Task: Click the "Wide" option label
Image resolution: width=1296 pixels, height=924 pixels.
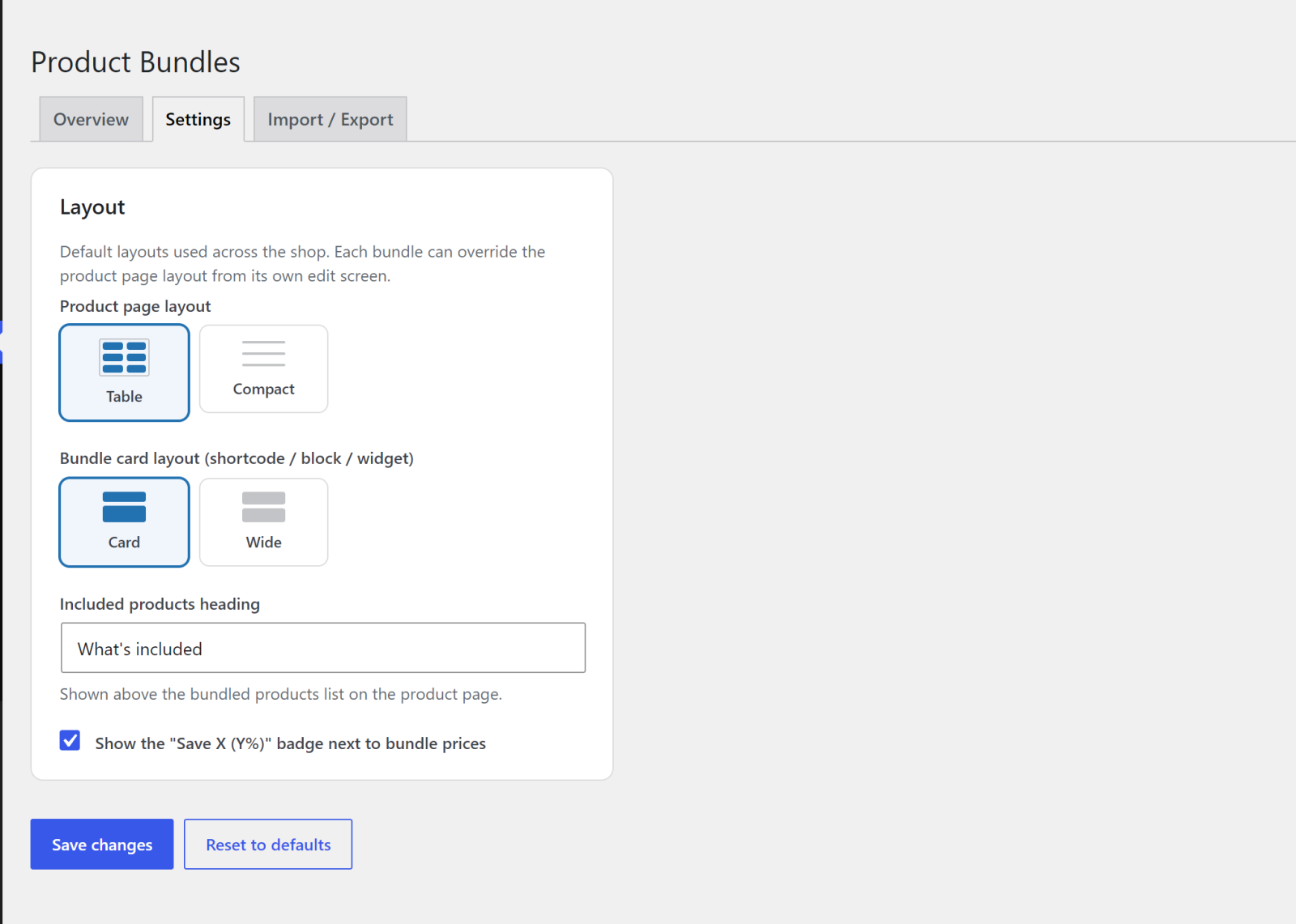Action: click(263, 543)
